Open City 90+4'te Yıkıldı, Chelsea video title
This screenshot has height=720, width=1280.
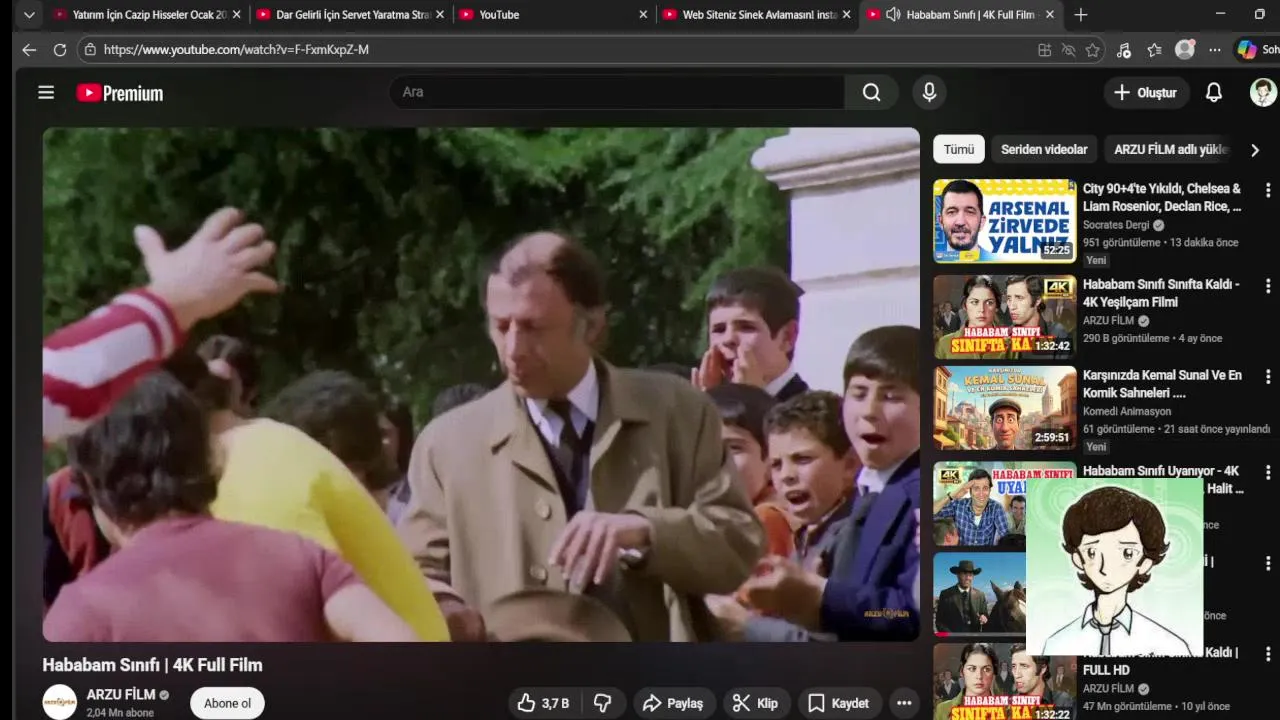(x=1162, y=197)
